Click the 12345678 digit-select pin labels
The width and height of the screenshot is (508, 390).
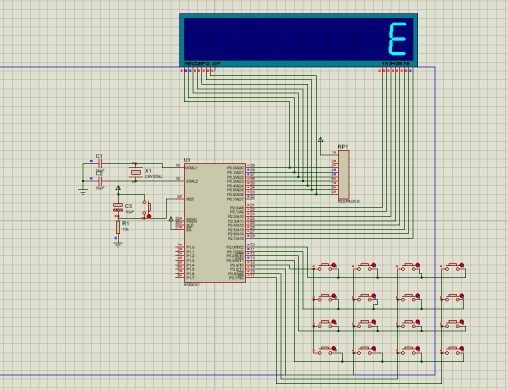coord(396,63)
